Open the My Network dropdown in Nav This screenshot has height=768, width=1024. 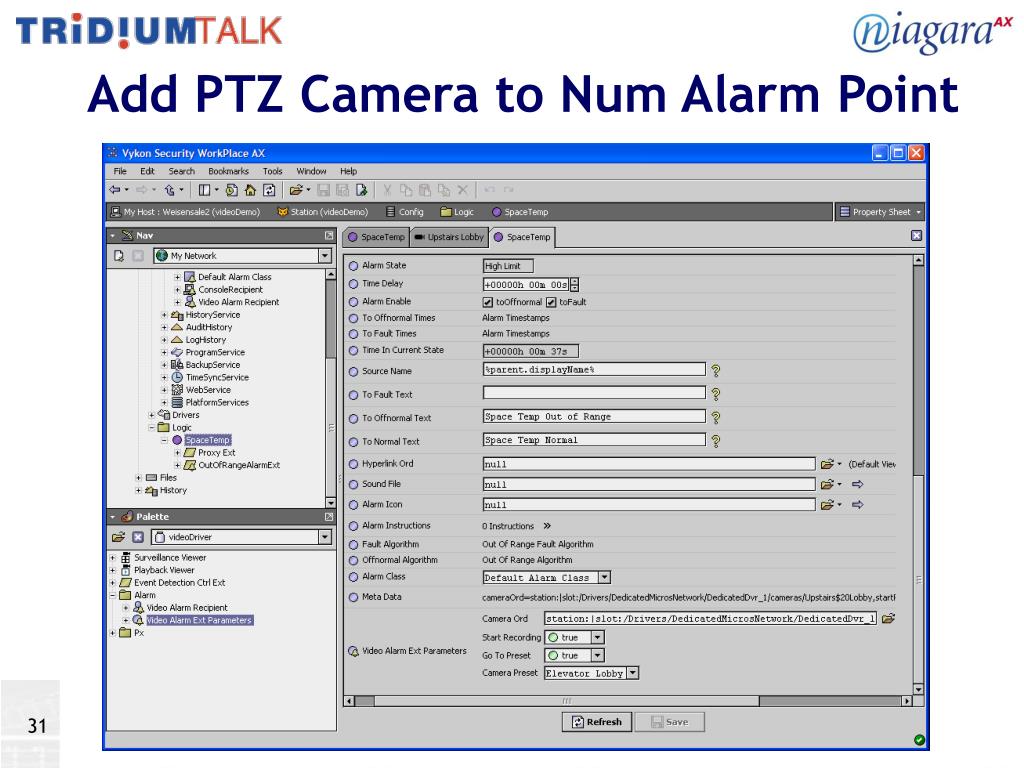[325, 256]
